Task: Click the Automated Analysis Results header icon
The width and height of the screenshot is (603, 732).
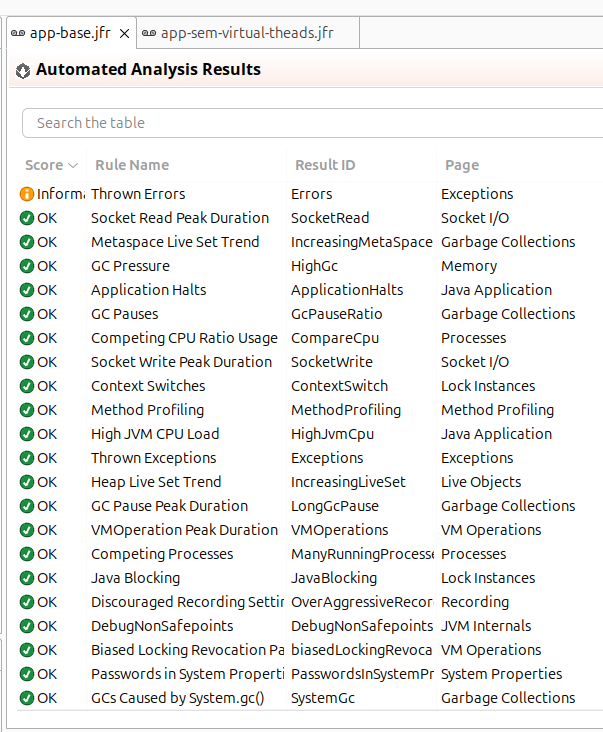Action: (x=22, y=71)
